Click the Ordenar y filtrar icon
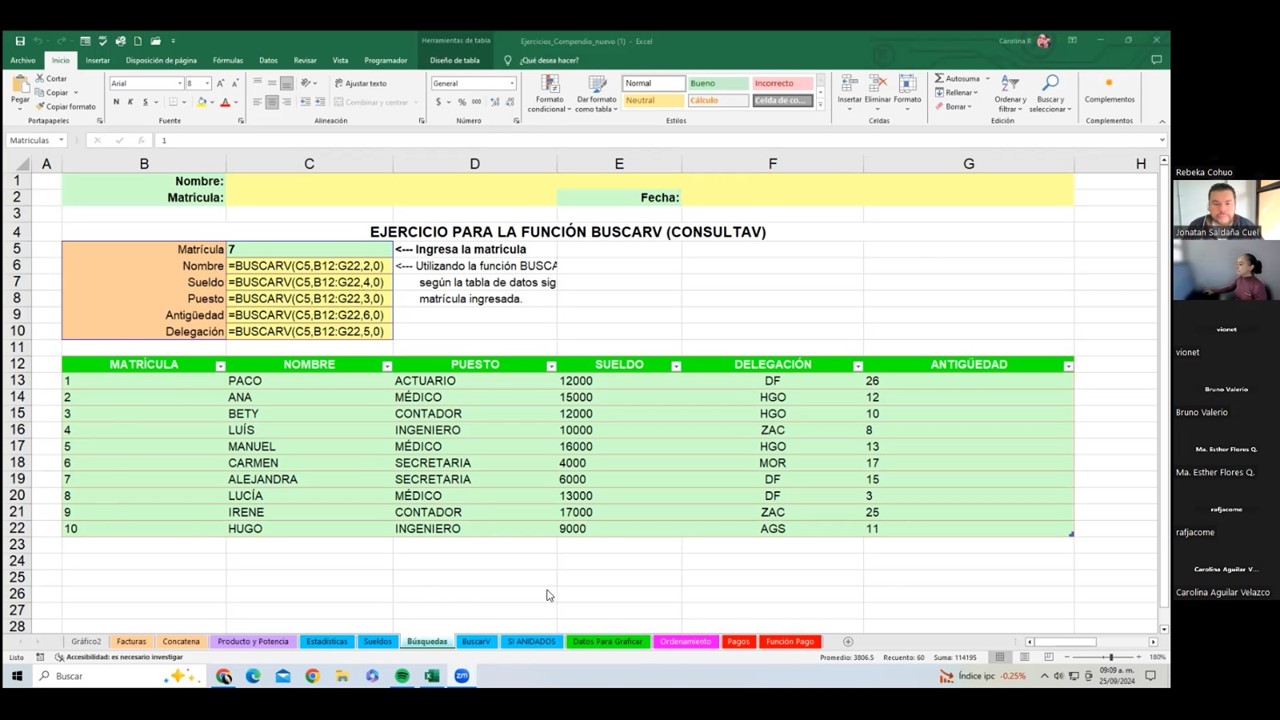Viewport: 1280px width, 720px height. pos(1010,91)
